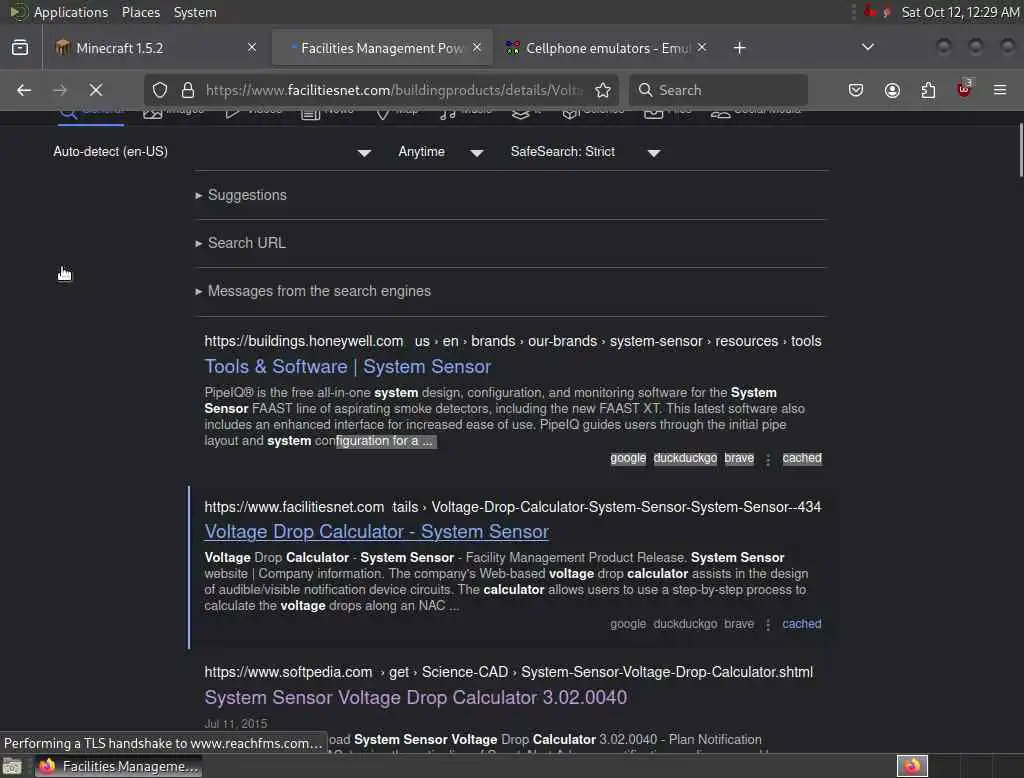Screen dimensions: 1024x778
Task: Click Firefox workspace switcher thumbnail
Action: coord(912,766)
